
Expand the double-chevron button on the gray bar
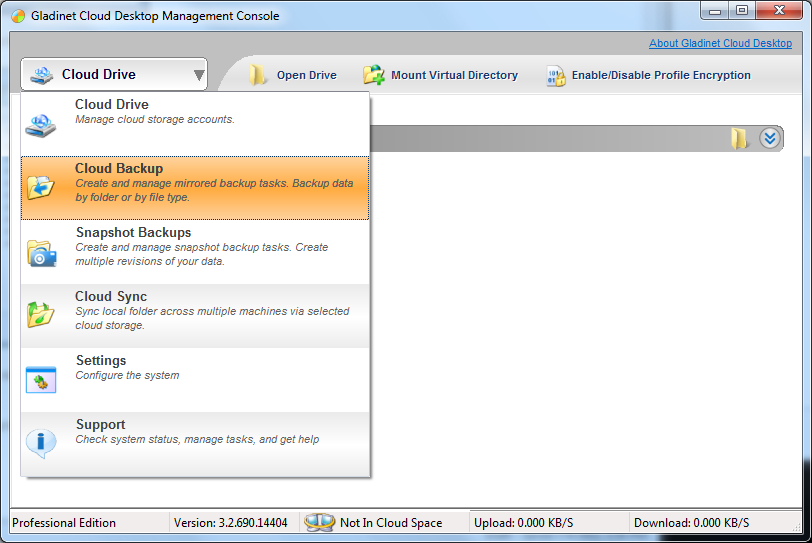tap(770, 138)
